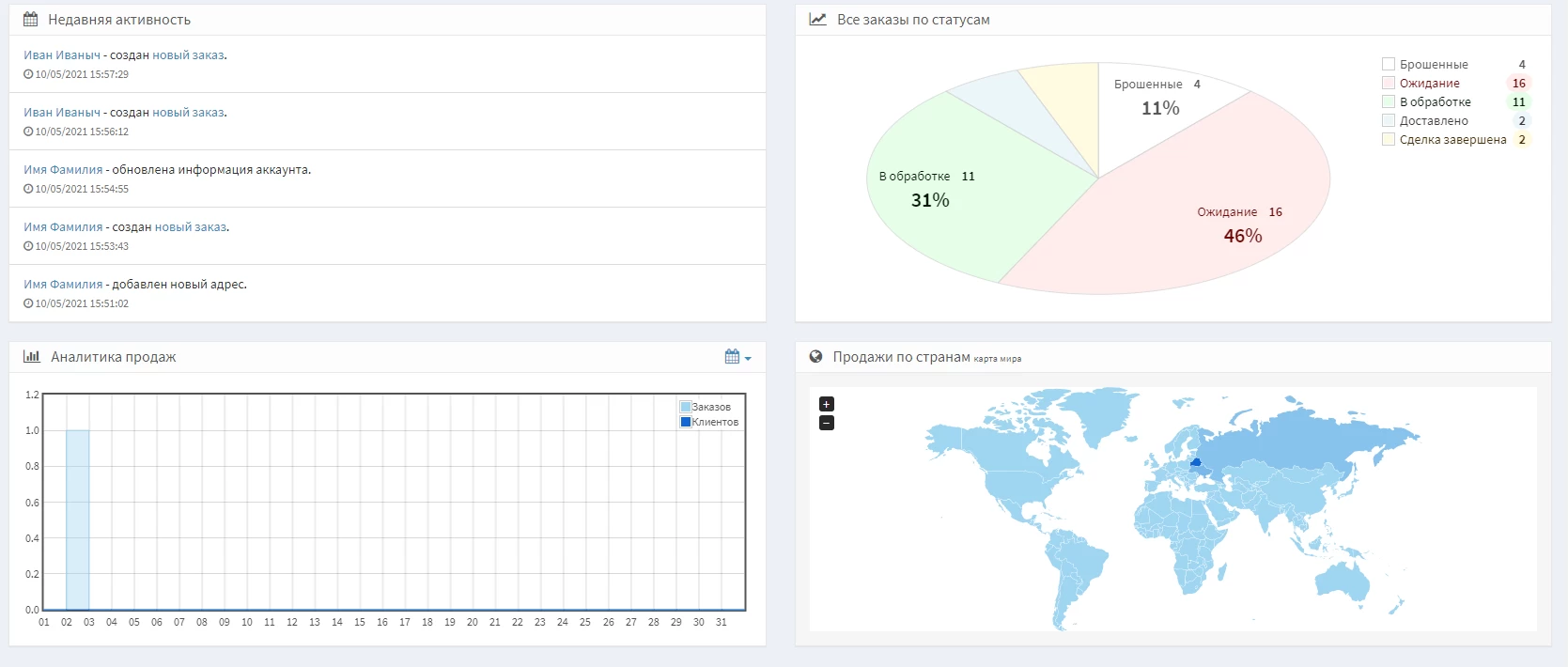Click the line chart icon beside Все заказы по статусам
Viewport: 1568px width, 667px height.
[817, 19]
